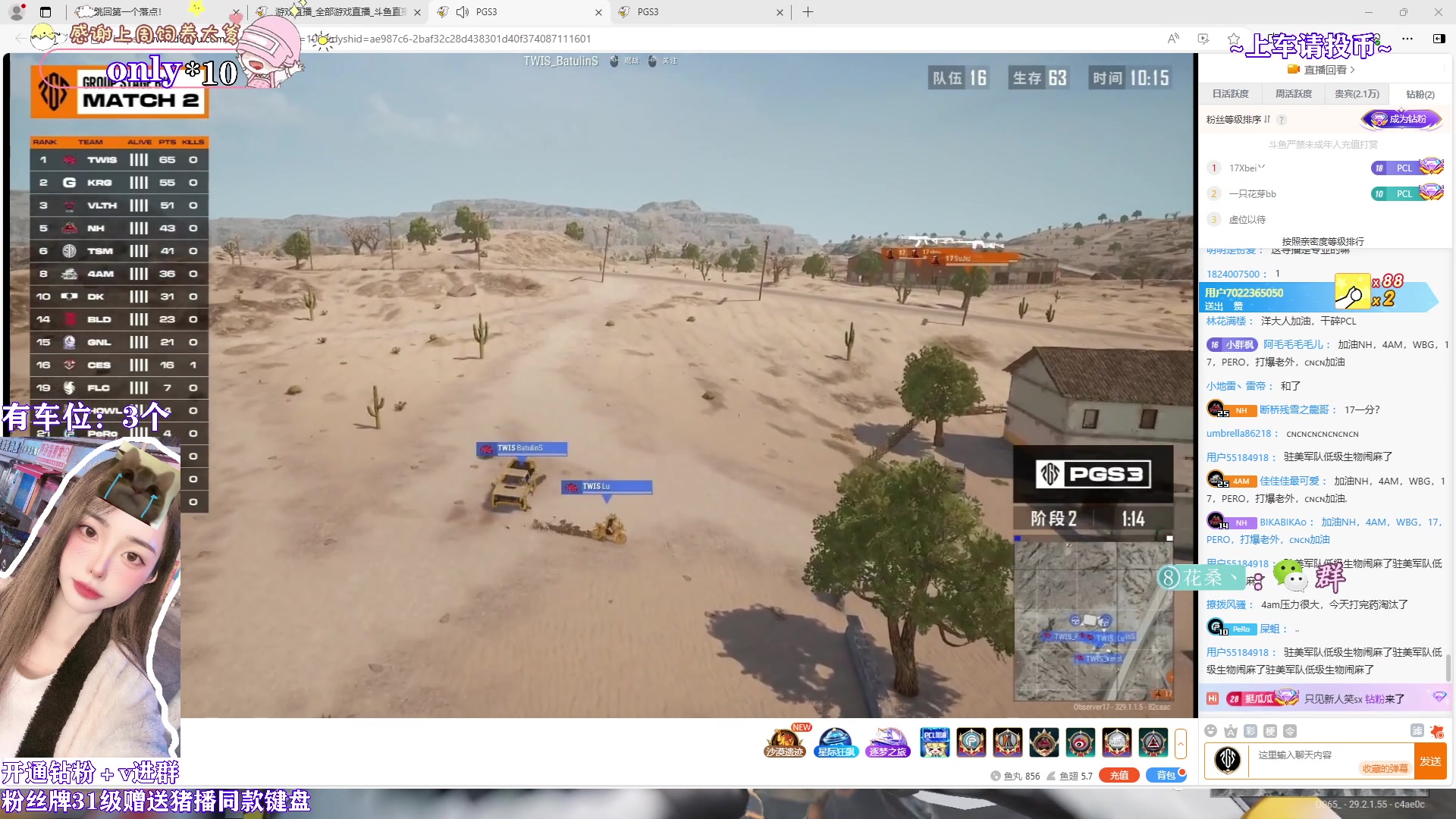This screenshot has width=1456, height=819.
Task: Mute the PGS3 tab audio icon
Action: tap(463, 12)
